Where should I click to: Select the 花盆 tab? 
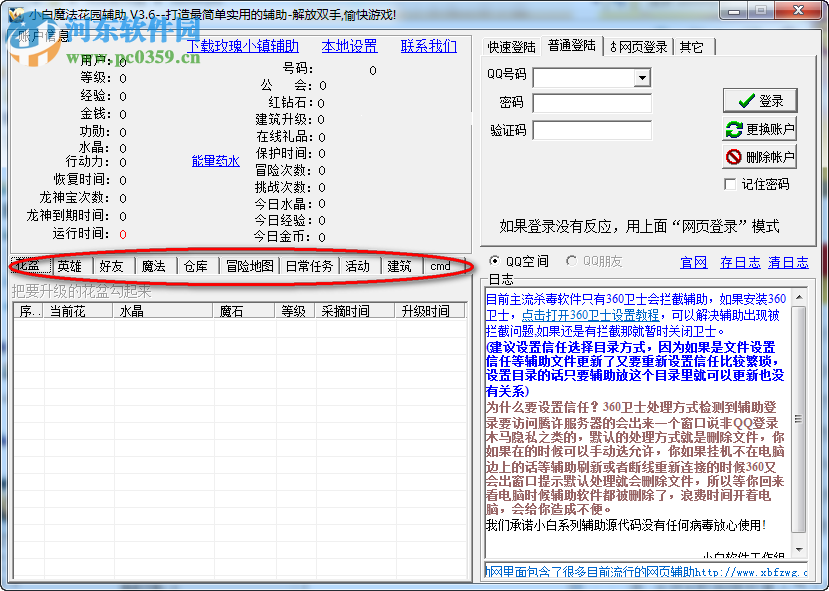tap(31, 265)
